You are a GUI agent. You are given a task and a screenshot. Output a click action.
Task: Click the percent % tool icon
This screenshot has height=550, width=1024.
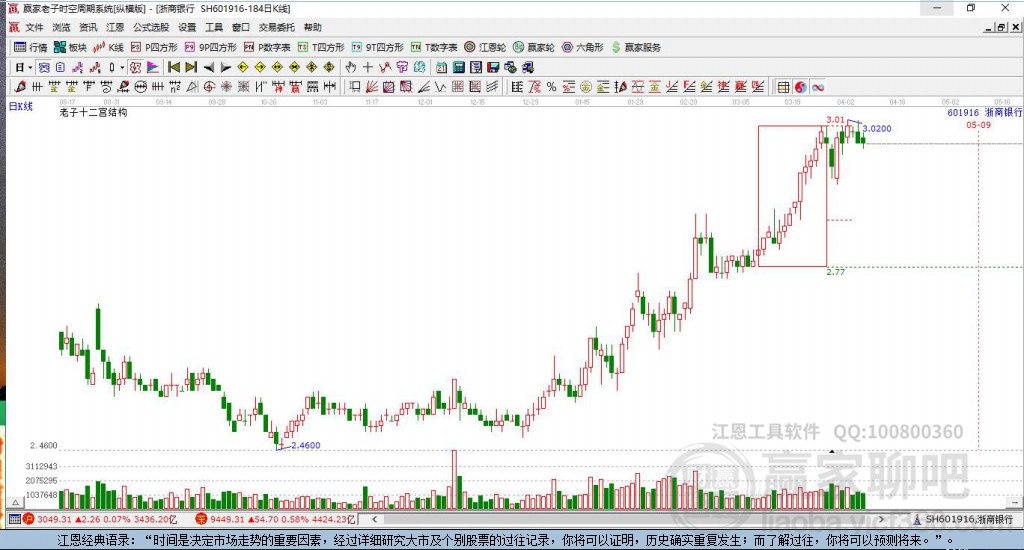coord(551,87)
